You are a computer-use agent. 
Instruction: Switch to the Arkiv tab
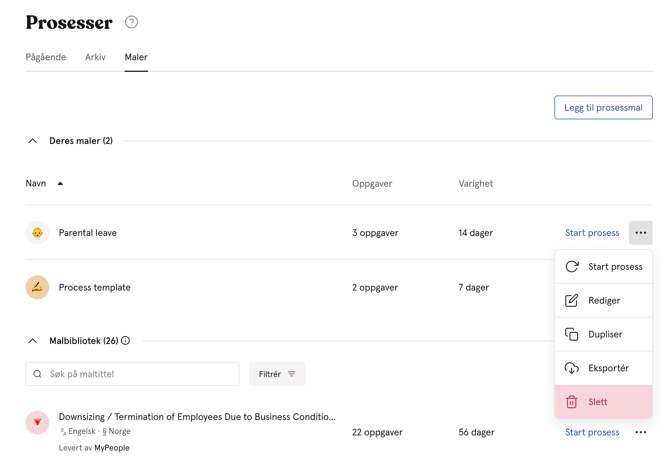(95, 57)
